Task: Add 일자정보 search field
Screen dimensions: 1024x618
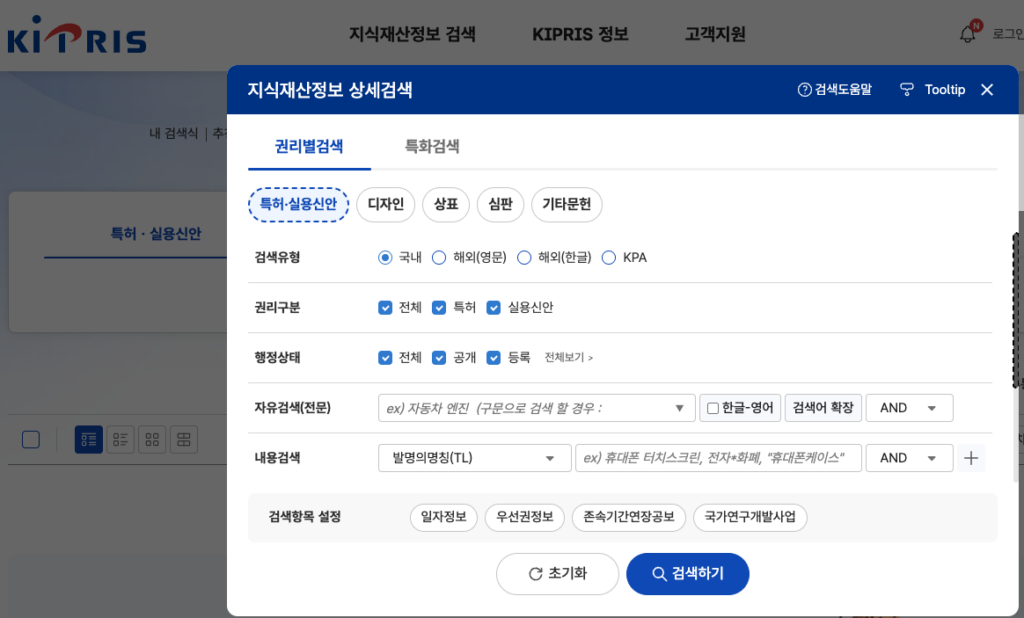Action: point(443,517)
